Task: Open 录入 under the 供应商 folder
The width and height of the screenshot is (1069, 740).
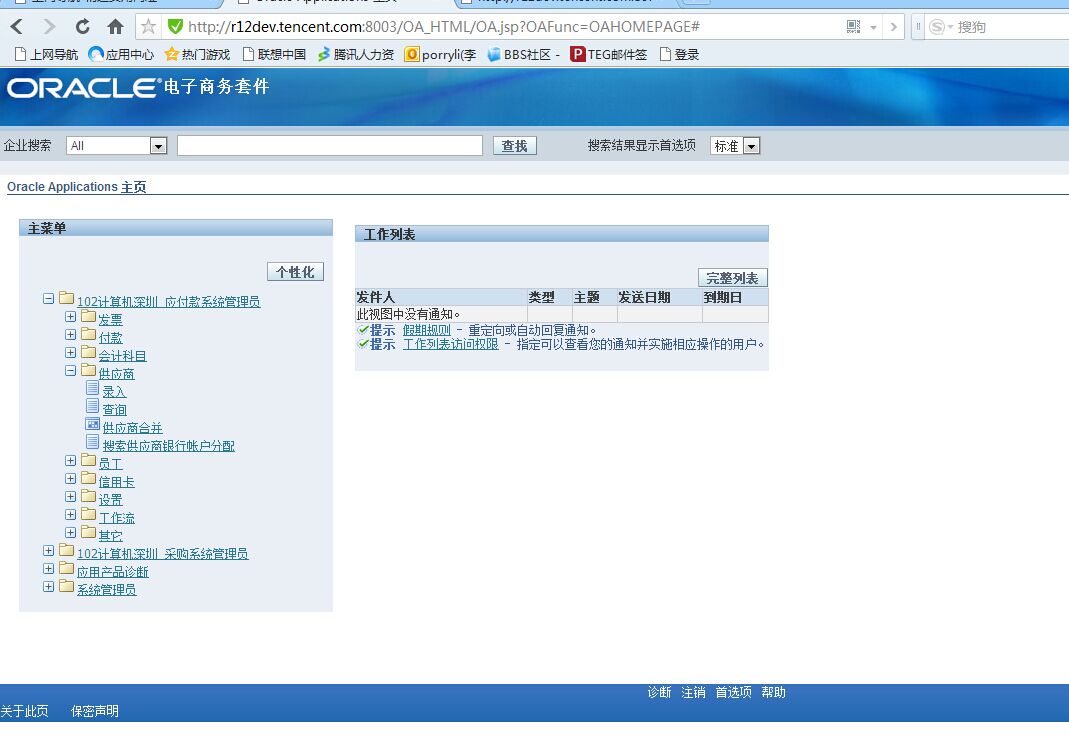Action: (113, 391)
